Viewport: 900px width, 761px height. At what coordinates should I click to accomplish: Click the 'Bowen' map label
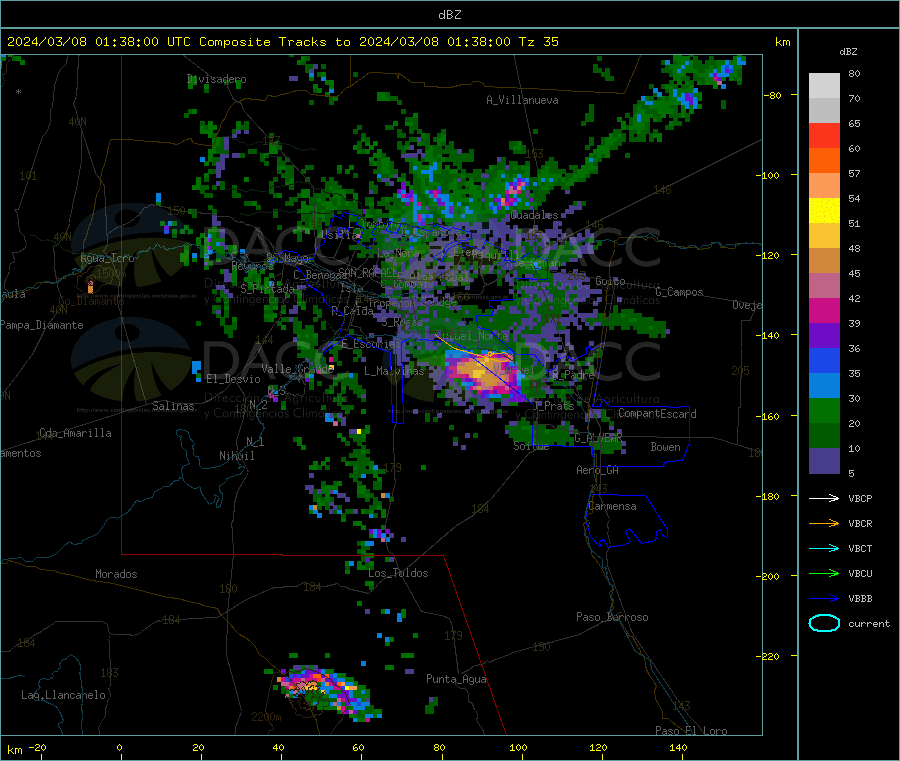[x=665, y=447]
